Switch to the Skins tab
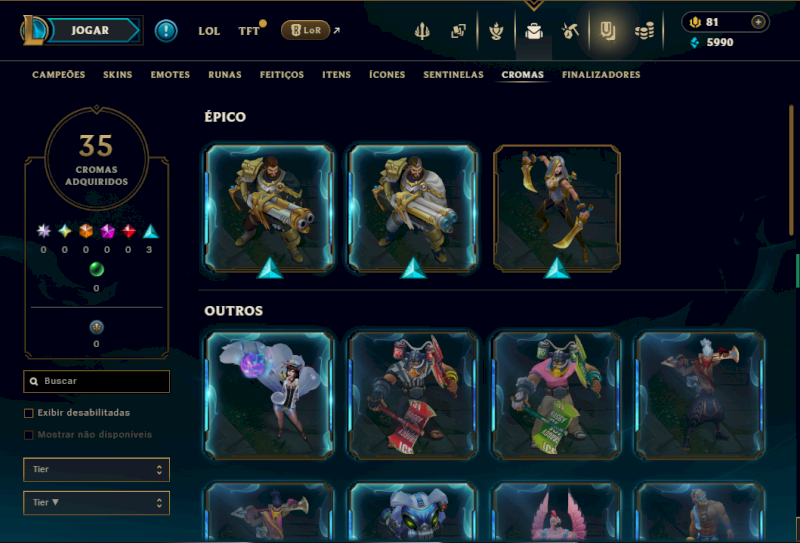800x543 pixels. pyautogui.click(x=117, y=75)
